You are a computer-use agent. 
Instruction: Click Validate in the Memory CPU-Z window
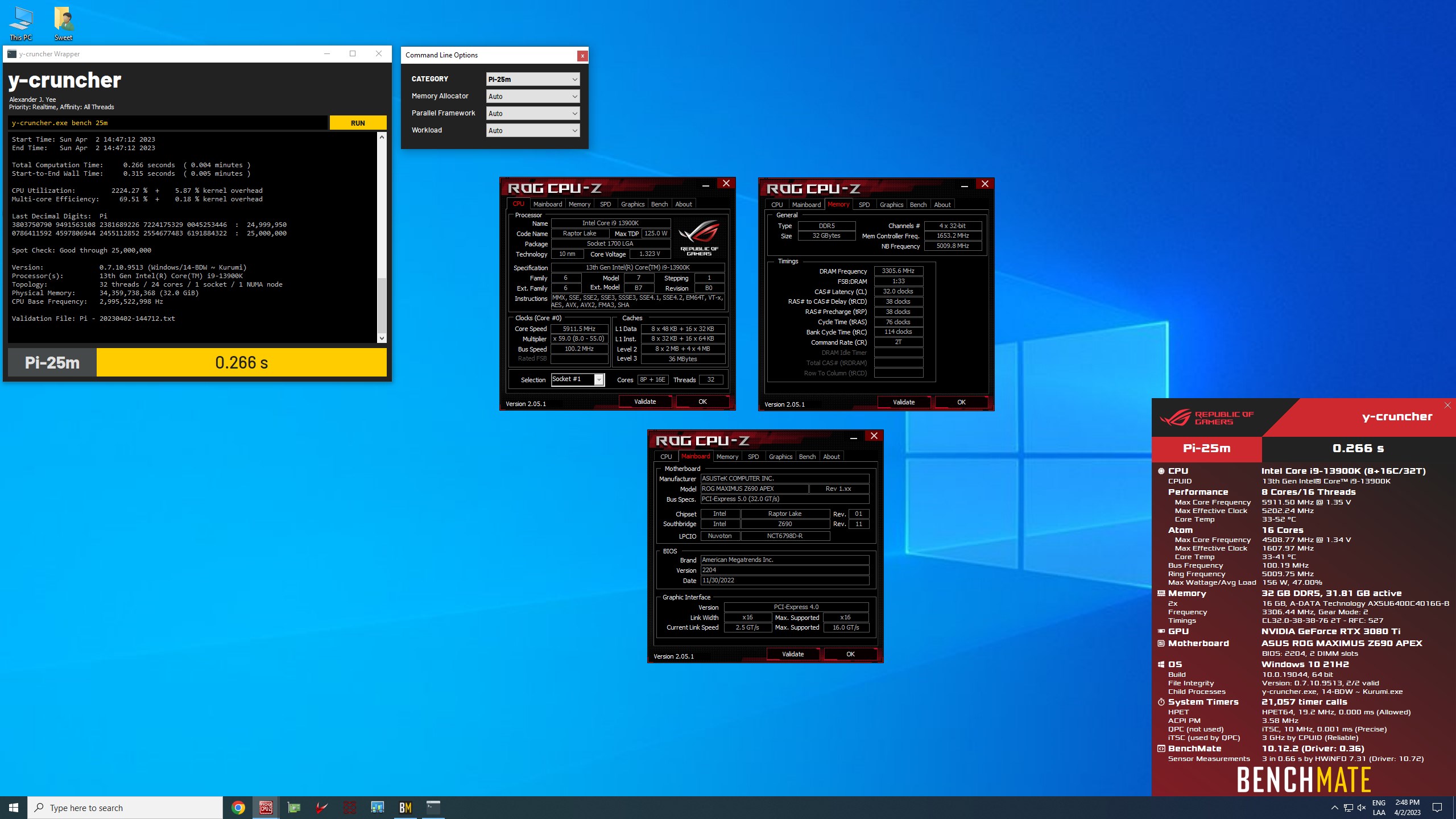click(x=904, y=402)
